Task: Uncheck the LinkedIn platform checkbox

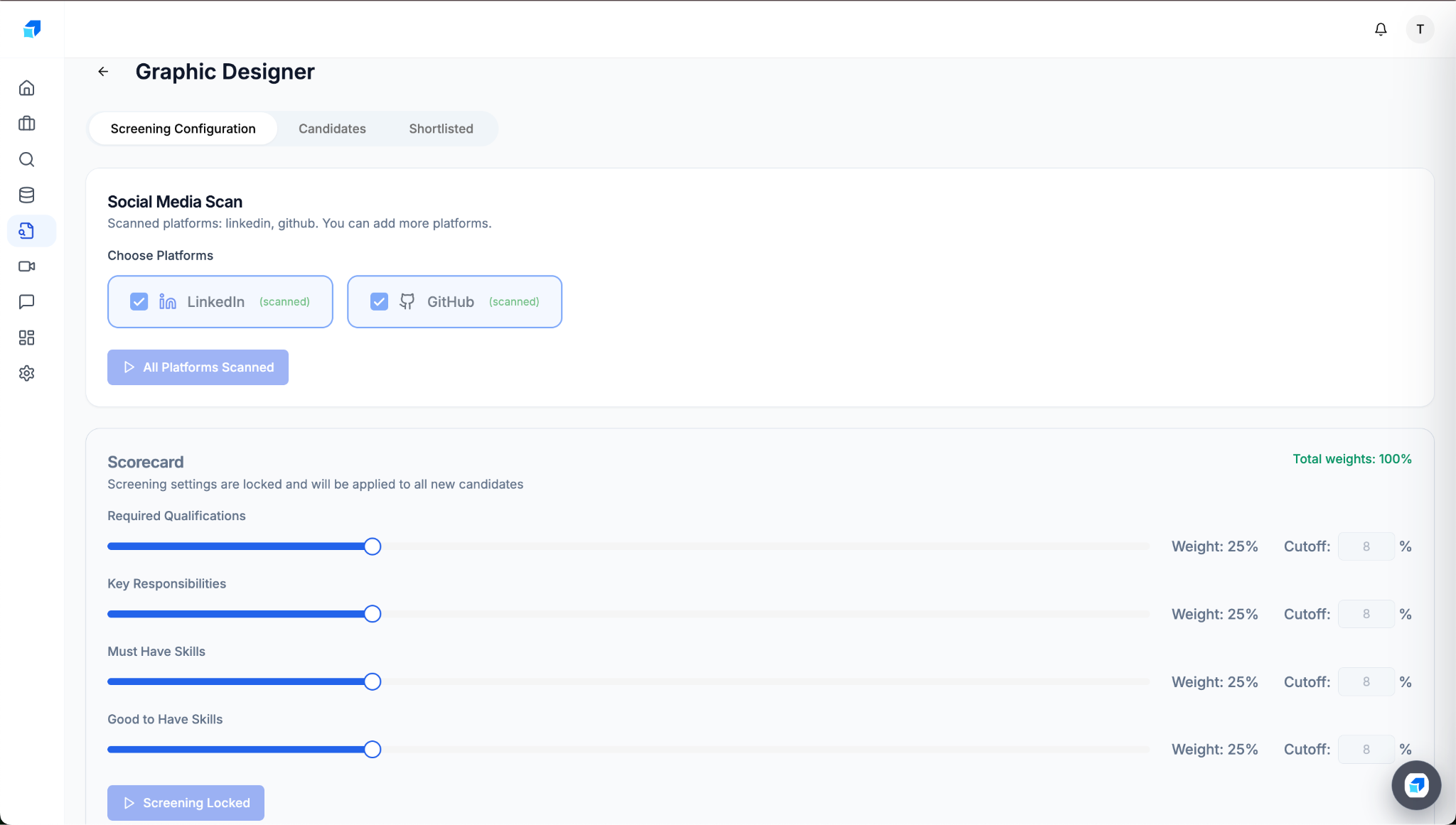Action: (x=139, y=301)
